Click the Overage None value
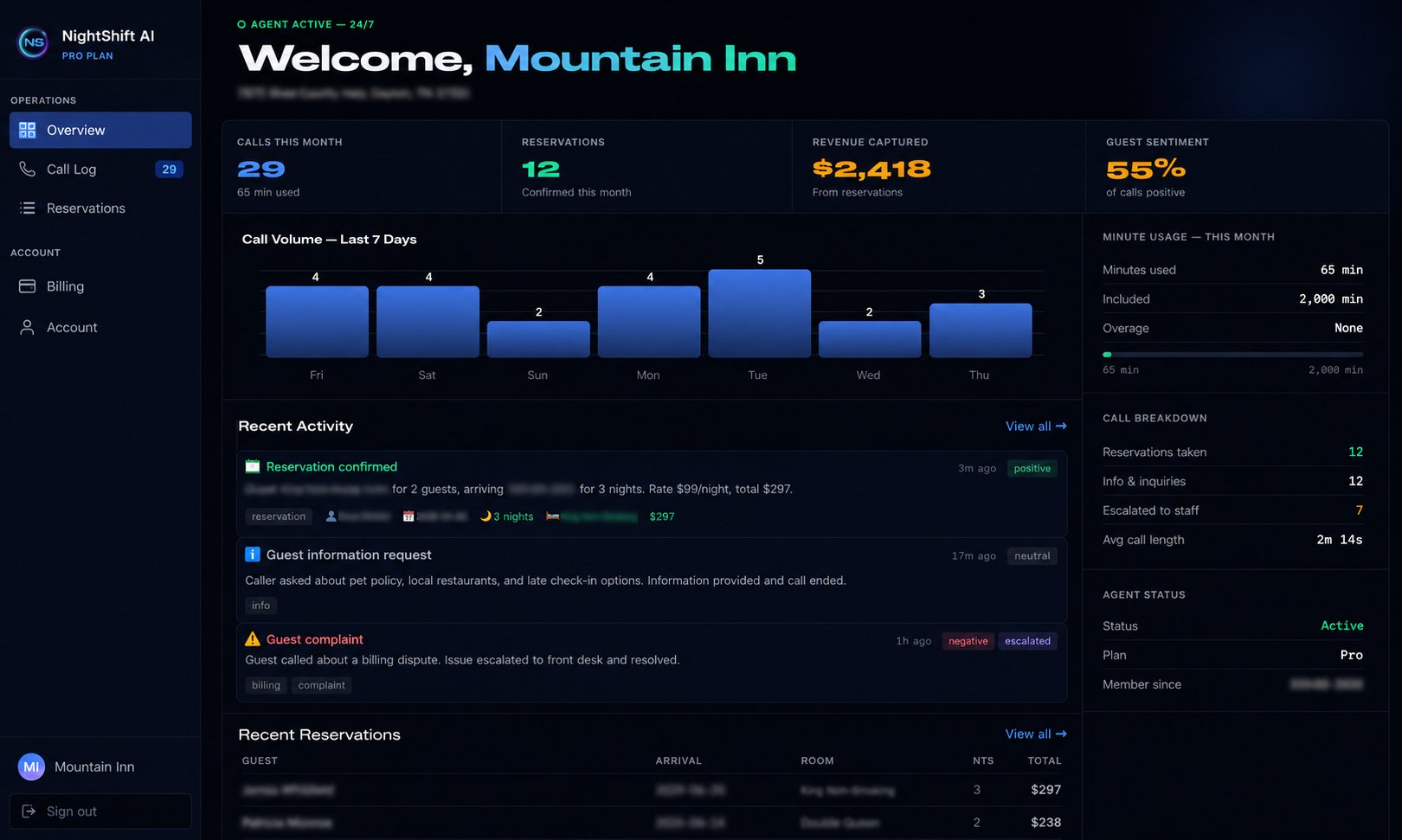 point(1348,328)
